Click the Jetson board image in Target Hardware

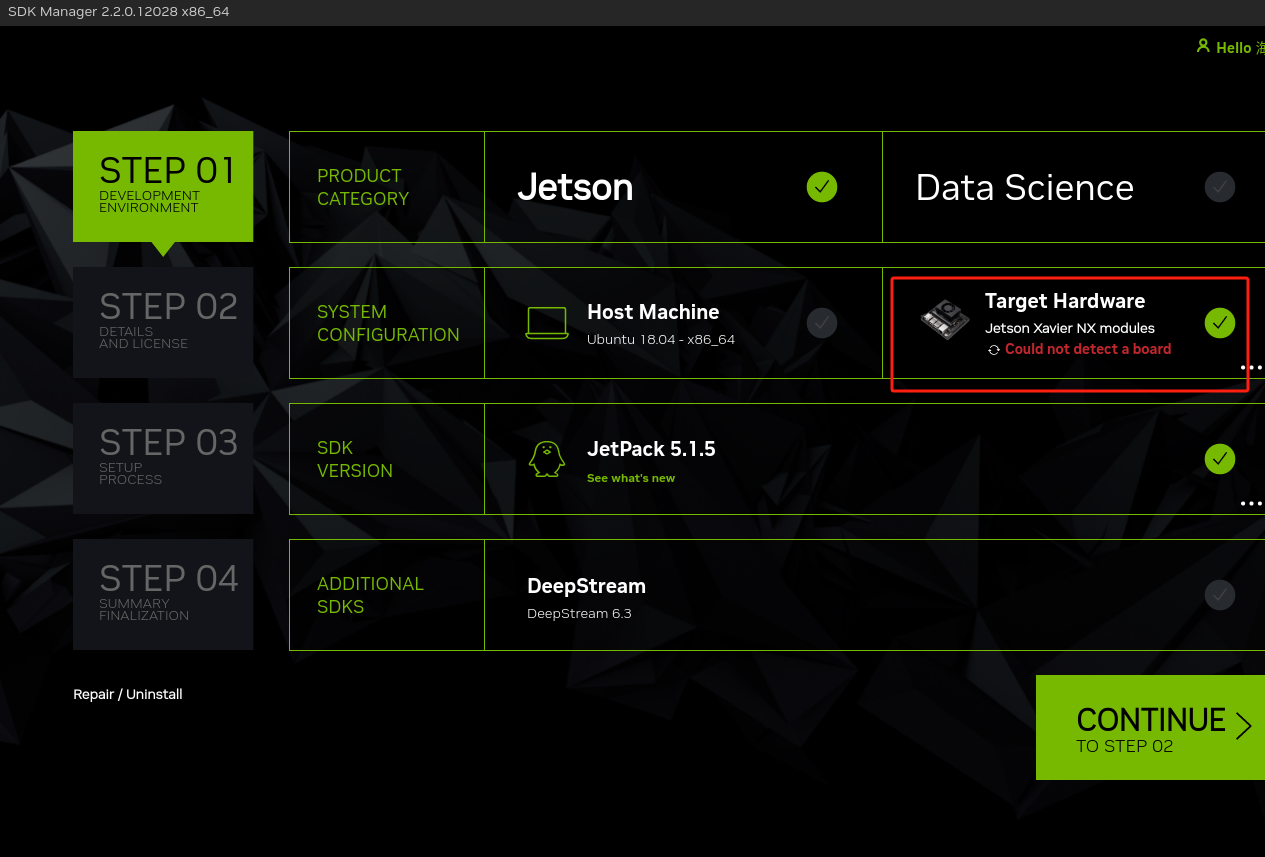(944, 319)
